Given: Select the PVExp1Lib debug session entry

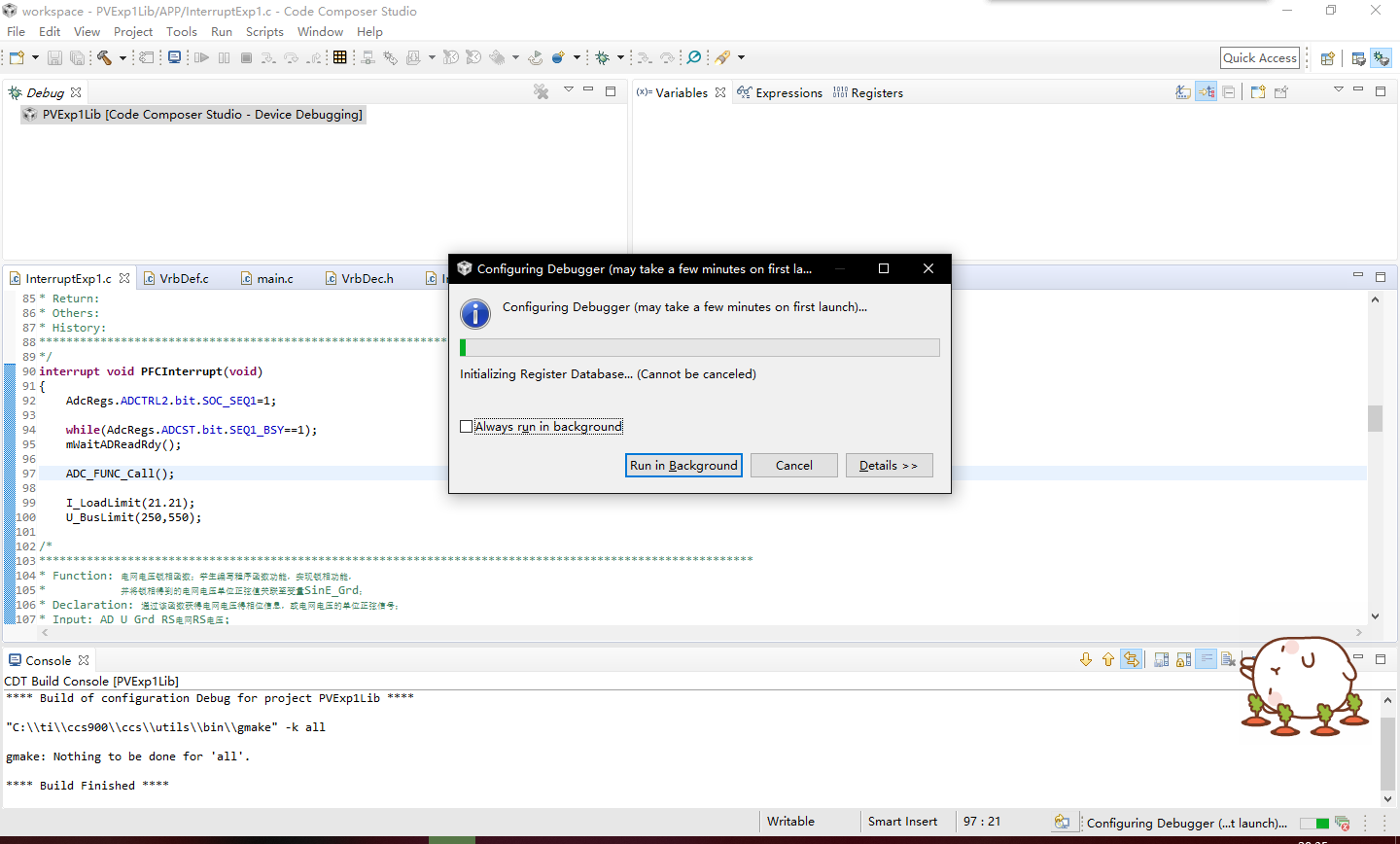Looking at the screenshot, I should 193,114.
